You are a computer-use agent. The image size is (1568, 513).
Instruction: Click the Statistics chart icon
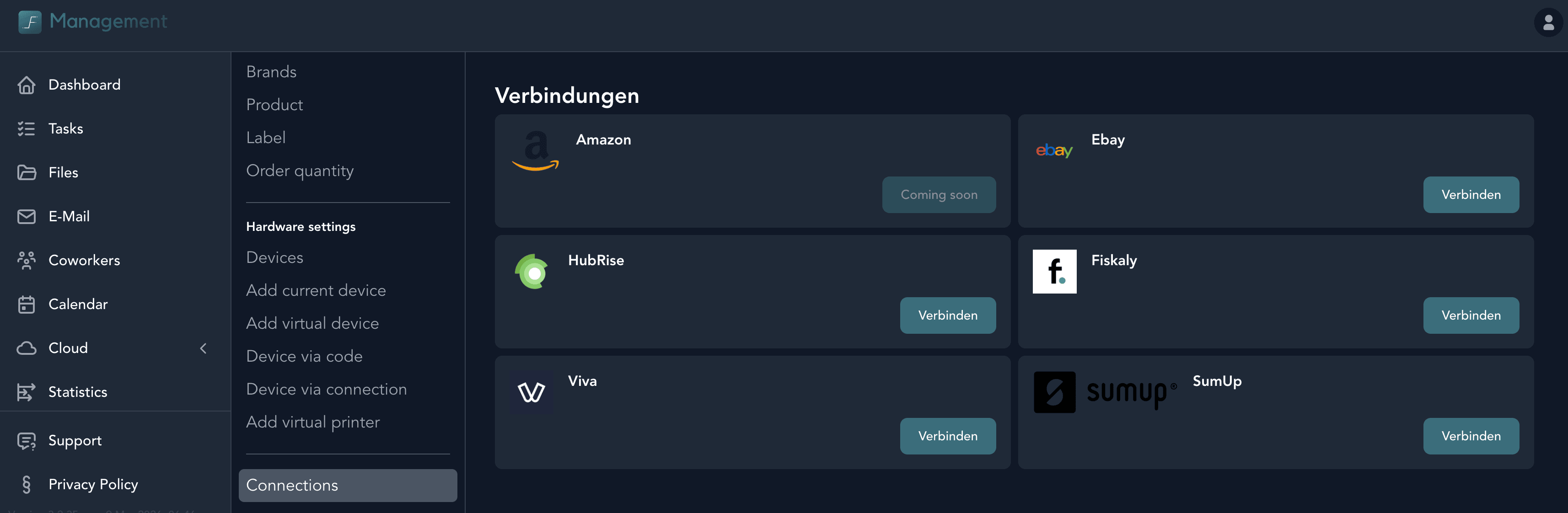click(27, 392)
